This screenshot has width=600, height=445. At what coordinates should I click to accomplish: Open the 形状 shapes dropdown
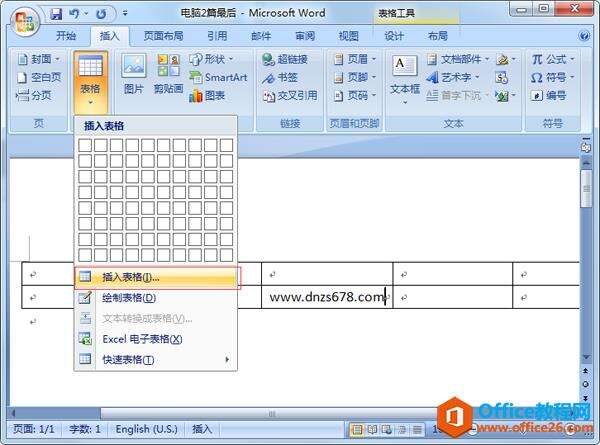coord(211,59)
